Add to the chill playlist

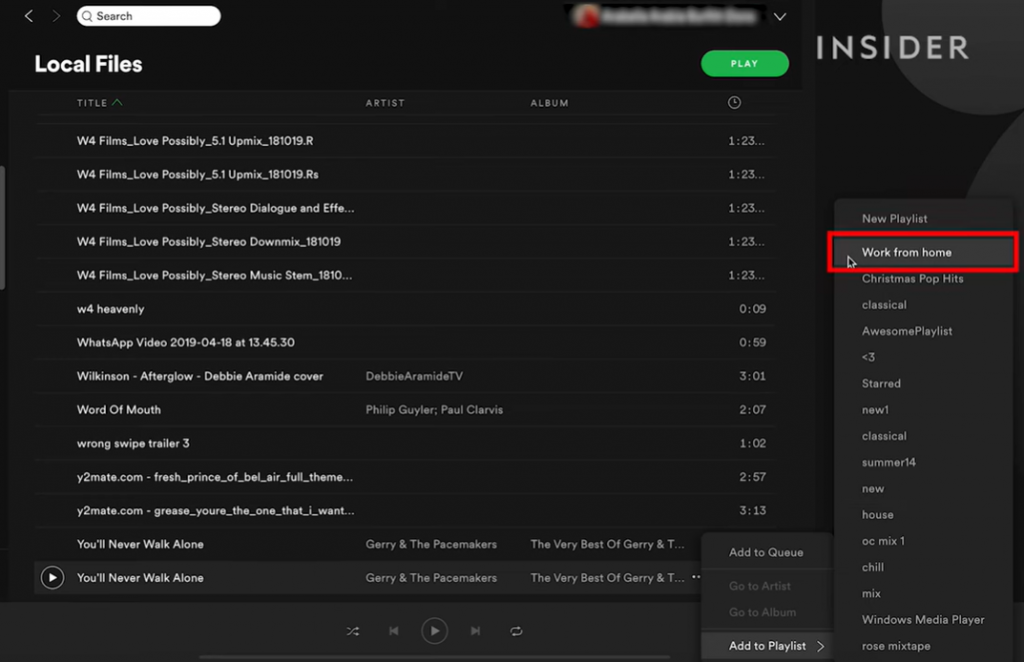[872, 567]
